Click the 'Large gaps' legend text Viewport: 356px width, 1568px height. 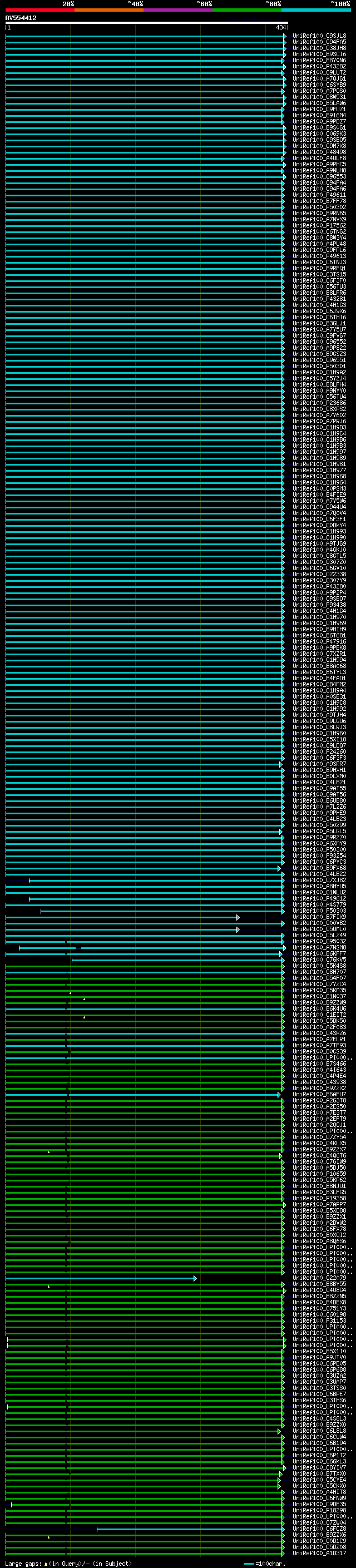[24, 1564]
